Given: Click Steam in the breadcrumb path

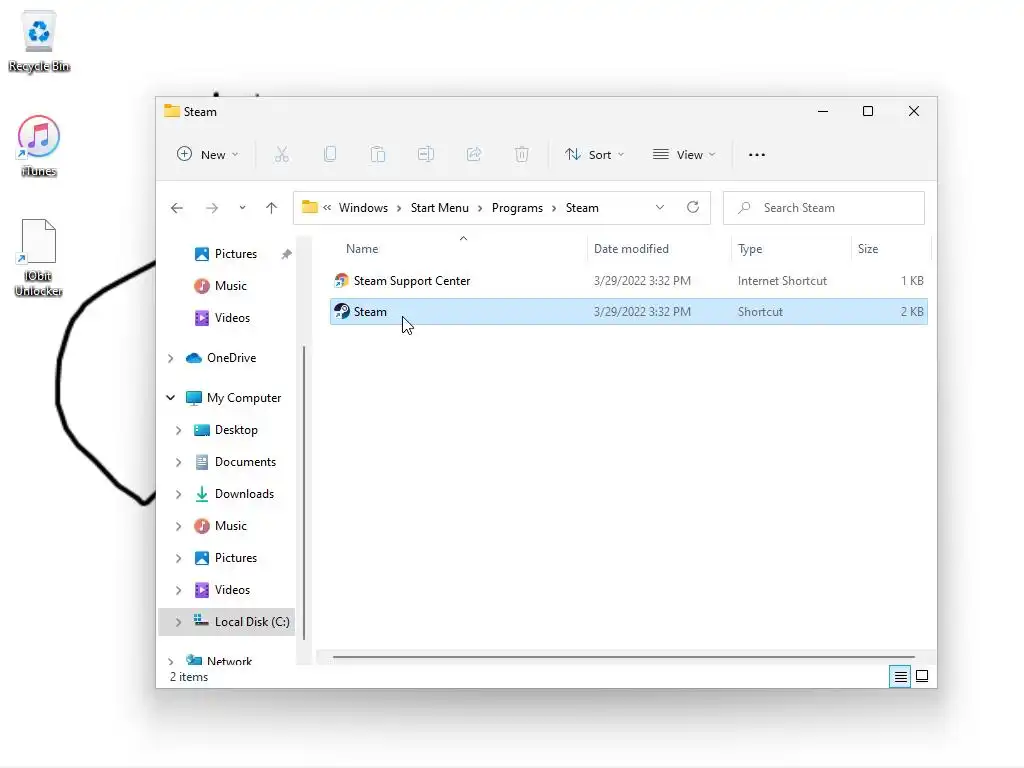Looking at the screenshot, I should pos(582,208).
